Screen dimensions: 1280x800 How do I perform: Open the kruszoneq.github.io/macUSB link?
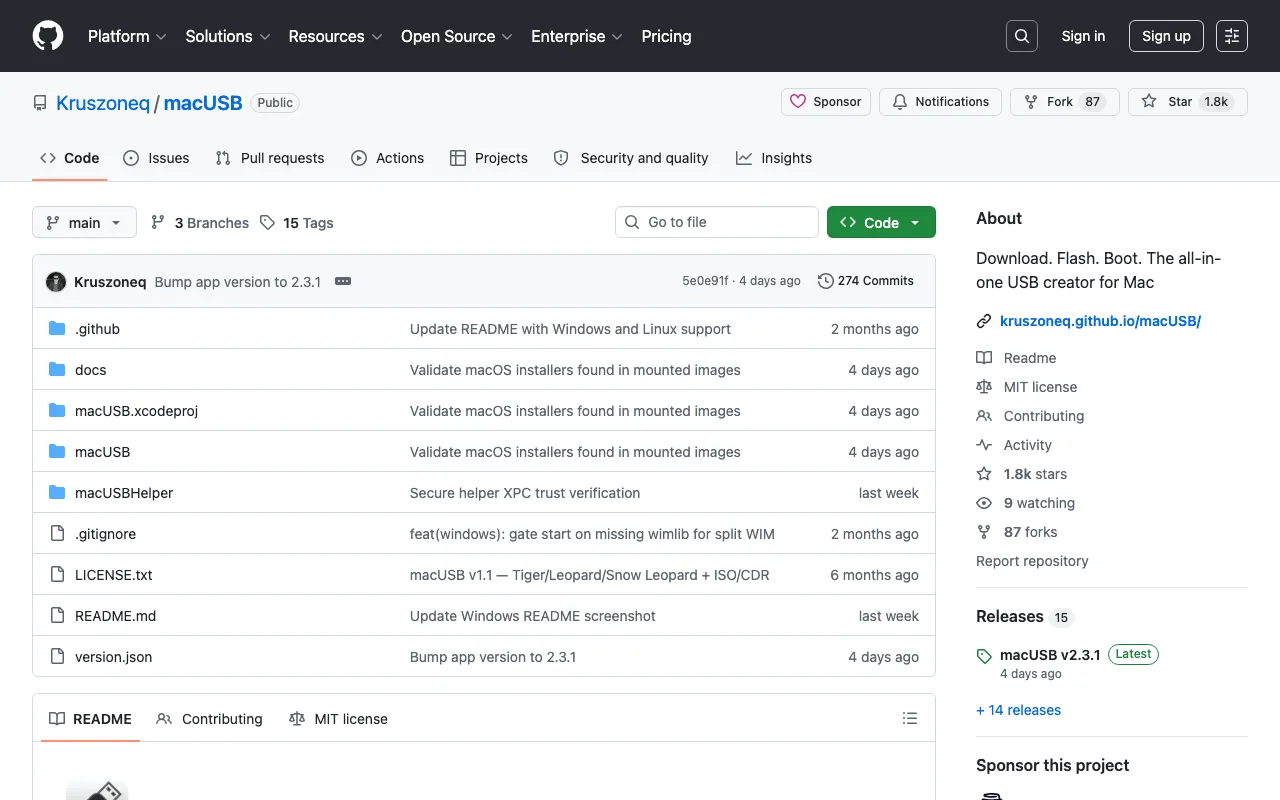click(x=1100, y=321)
